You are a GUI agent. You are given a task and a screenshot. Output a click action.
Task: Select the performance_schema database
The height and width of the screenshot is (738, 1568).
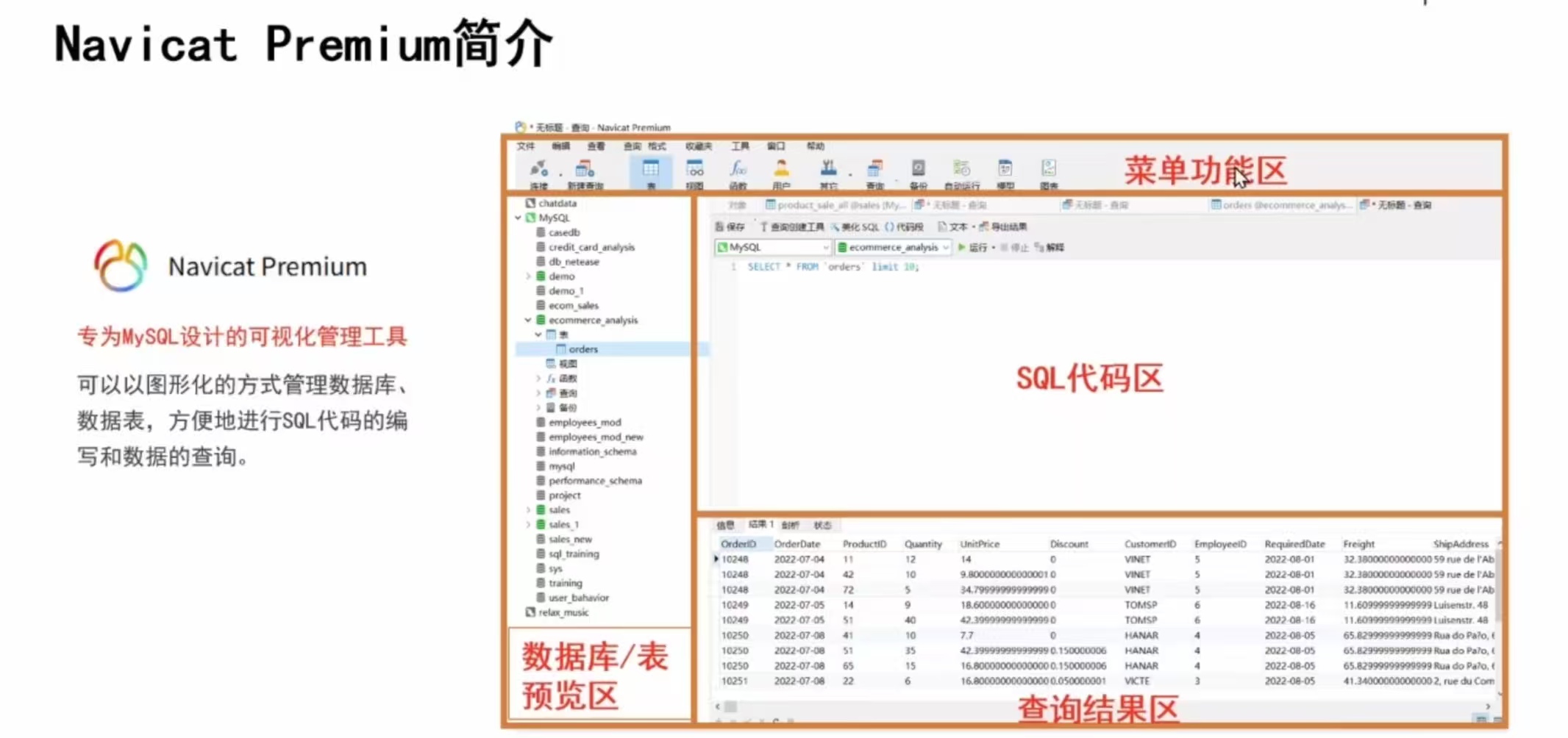coord(588,481)
